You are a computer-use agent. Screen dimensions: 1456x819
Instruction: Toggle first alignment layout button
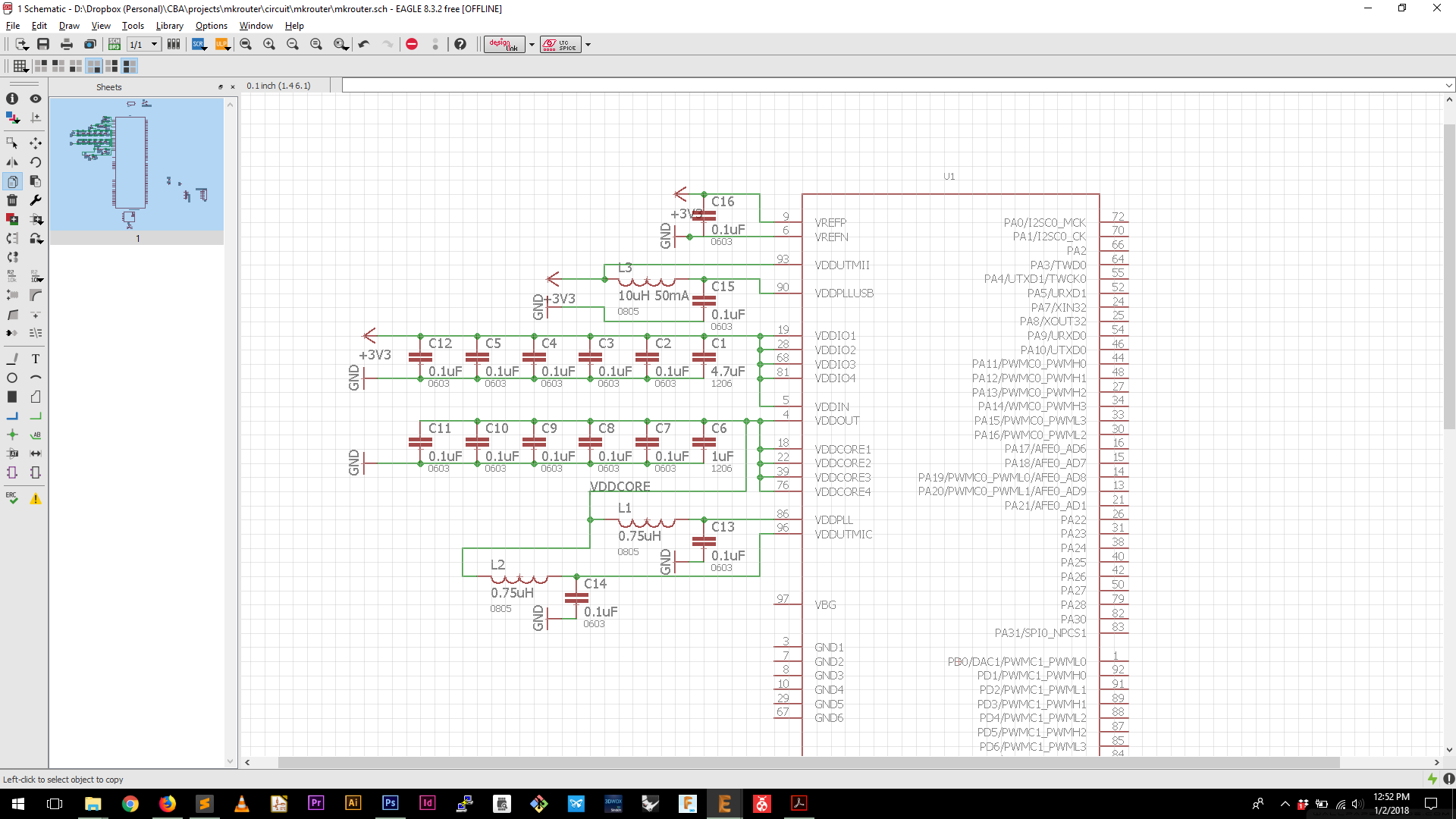[41, 66]
